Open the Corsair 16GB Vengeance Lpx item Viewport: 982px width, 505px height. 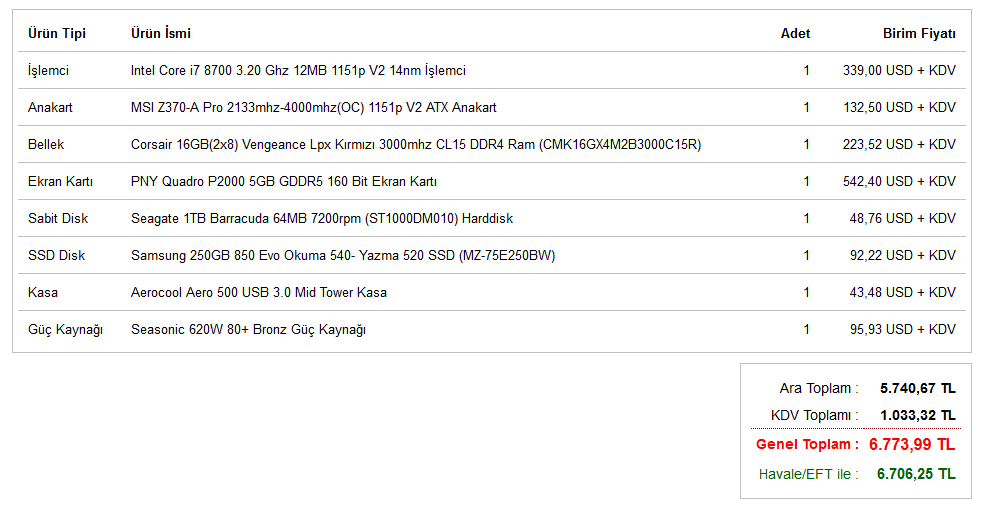pyautogui.click(x=416, y=145)
